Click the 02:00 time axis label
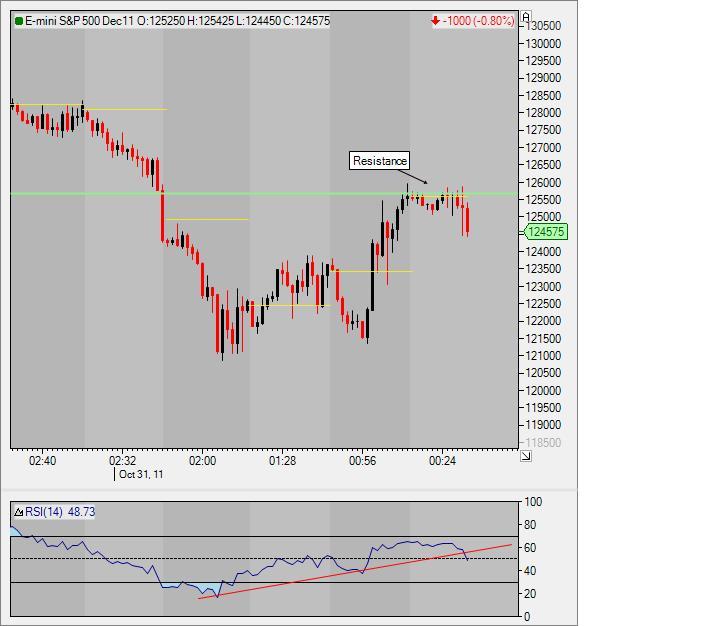Image resolution: width=720 pixels, height=626 pixels. point(202,461)
